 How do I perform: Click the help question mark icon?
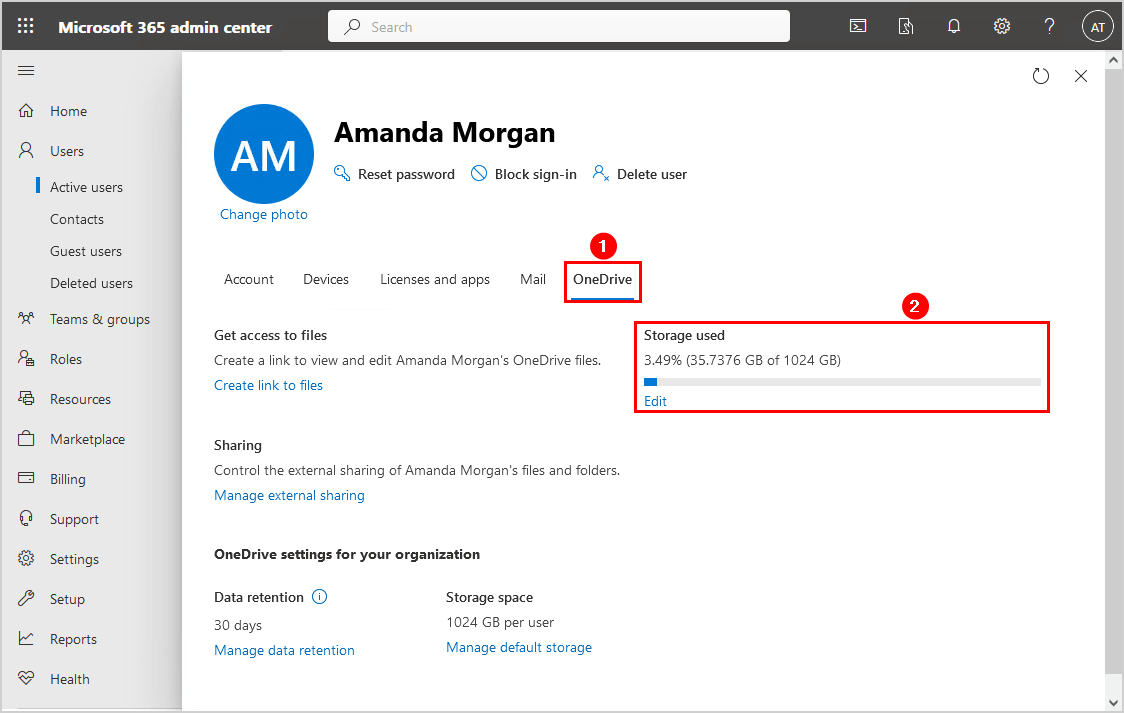[x=1049, y=27]
